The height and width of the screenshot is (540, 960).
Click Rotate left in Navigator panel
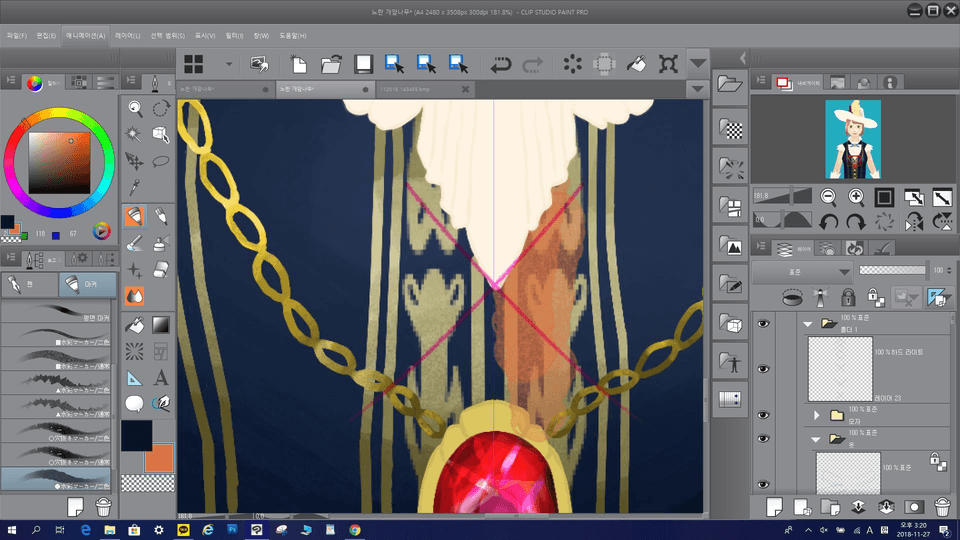828,221
